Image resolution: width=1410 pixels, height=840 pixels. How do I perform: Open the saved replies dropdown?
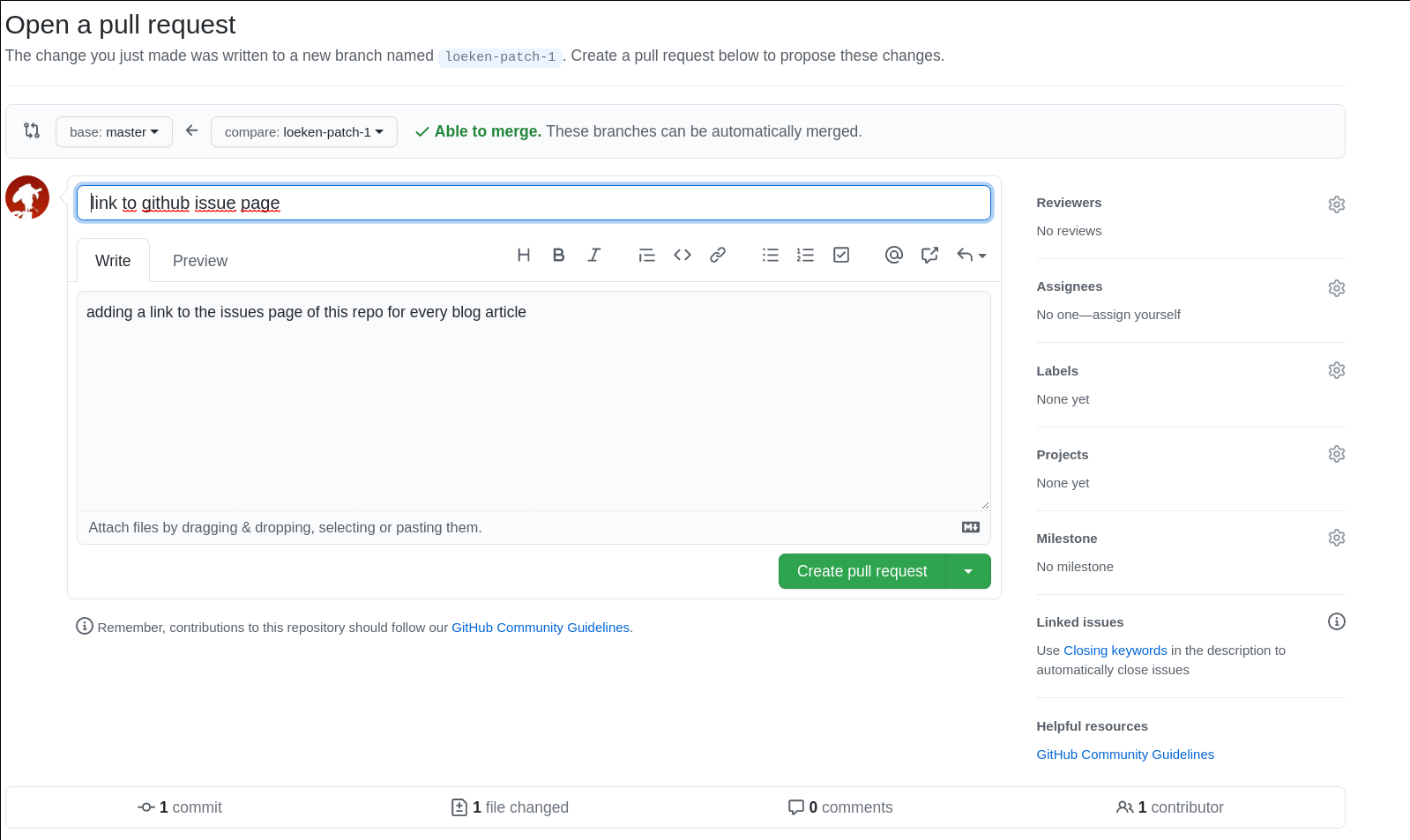click(x=972, y=255)
